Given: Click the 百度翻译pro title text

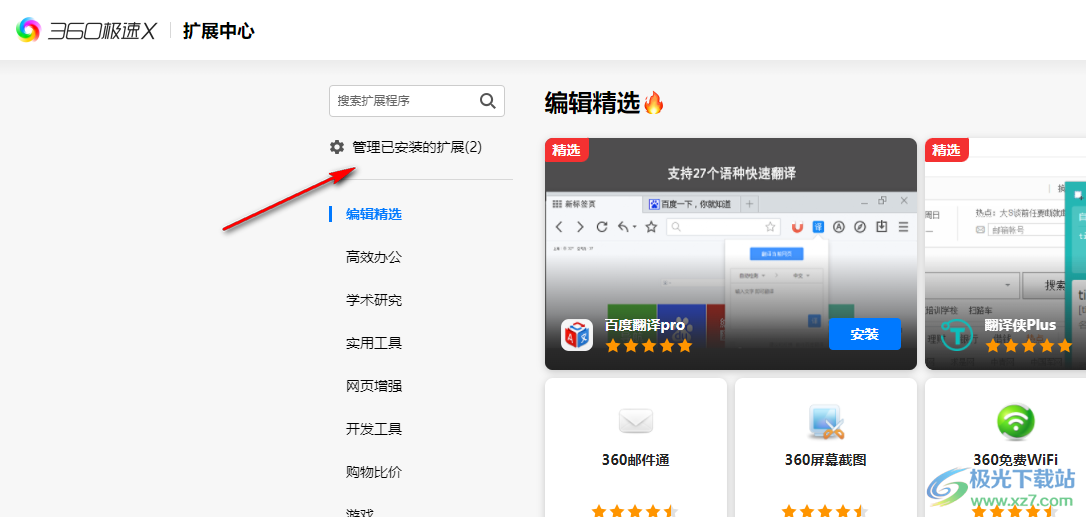Looking at the screenshot, I should [645, 325].
